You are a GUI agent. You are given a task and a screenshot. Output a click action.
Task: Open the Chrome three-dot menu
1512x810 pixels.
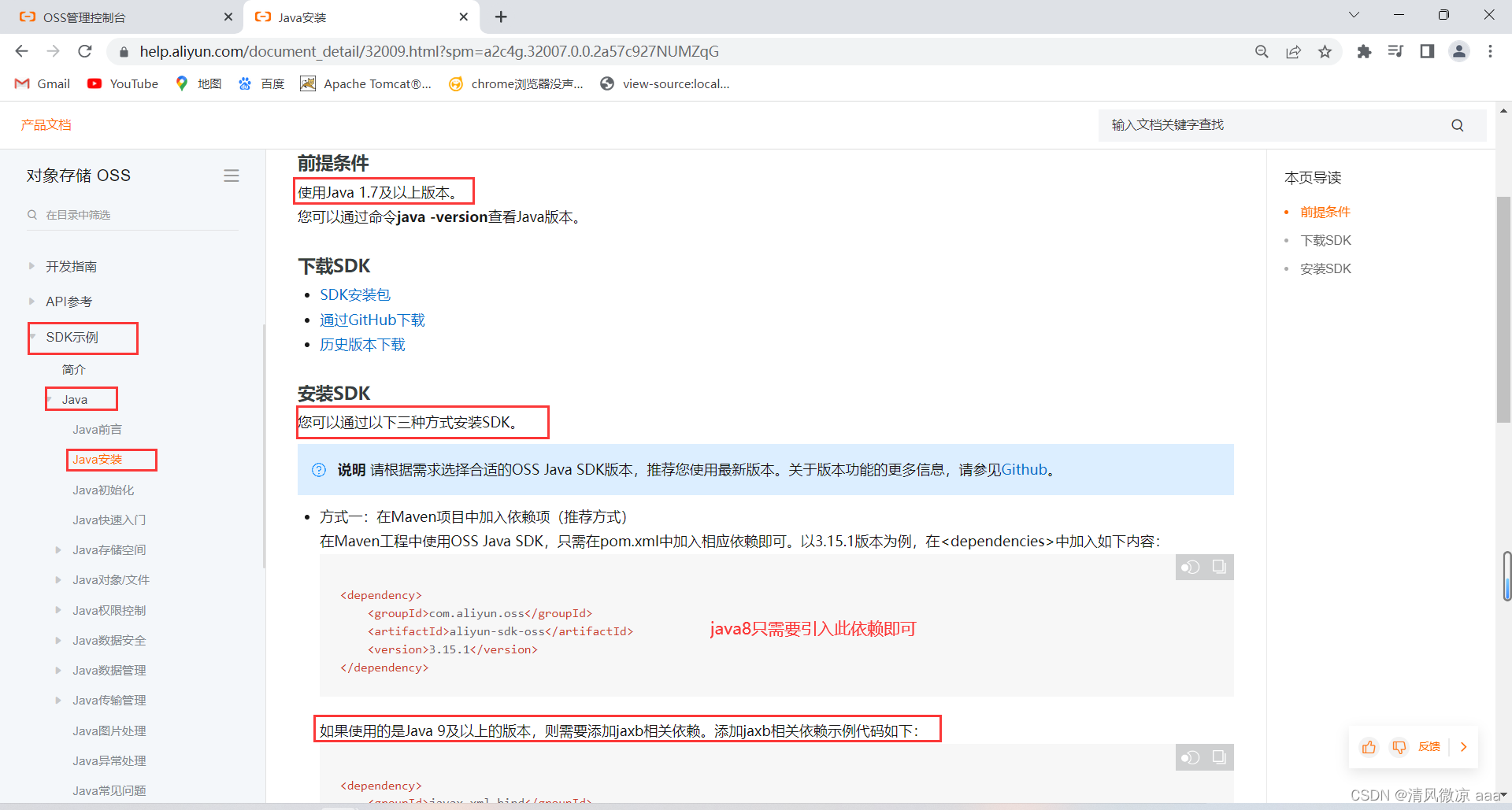point(1490,51)
